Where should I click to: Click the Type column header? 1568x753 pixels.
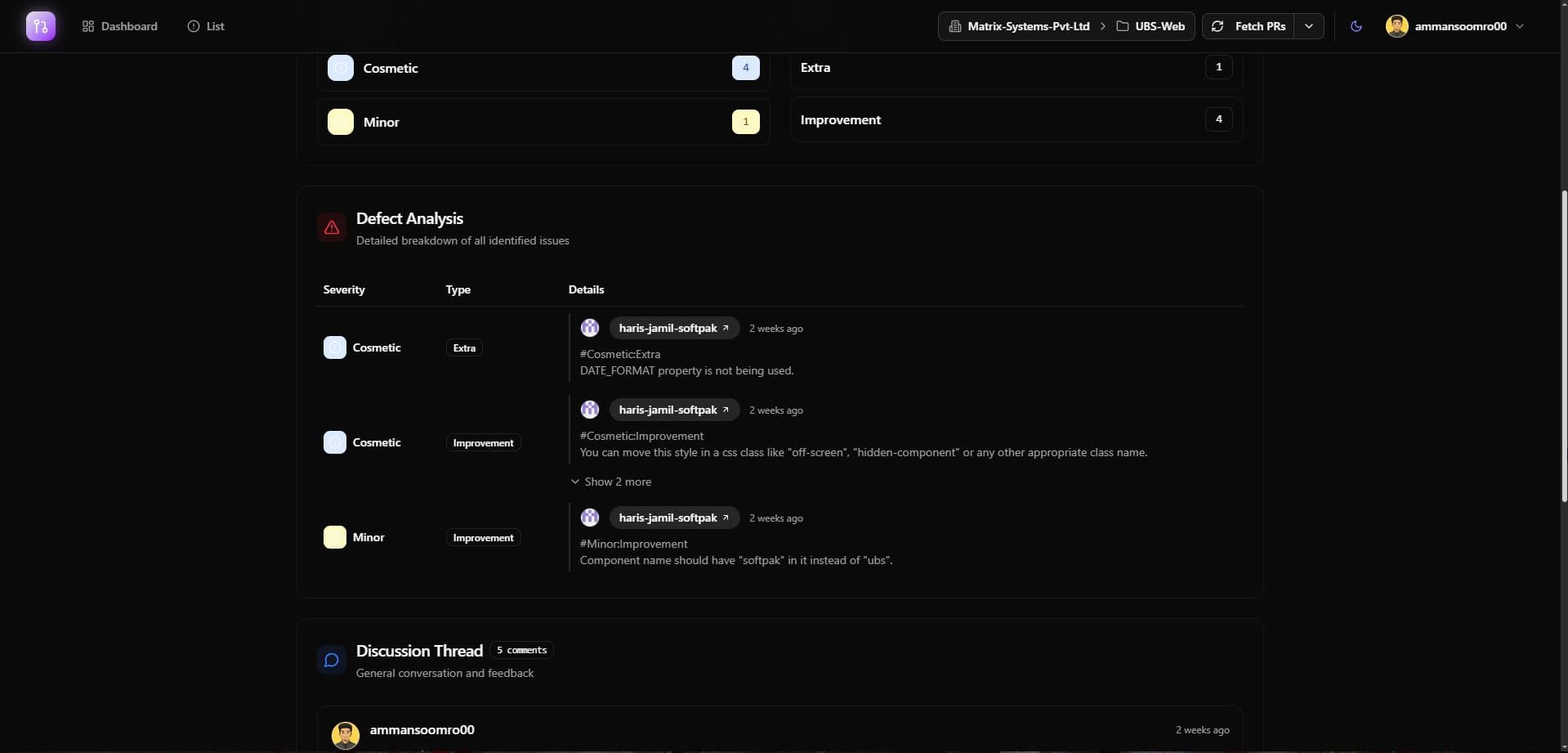[x=458, y=289]
